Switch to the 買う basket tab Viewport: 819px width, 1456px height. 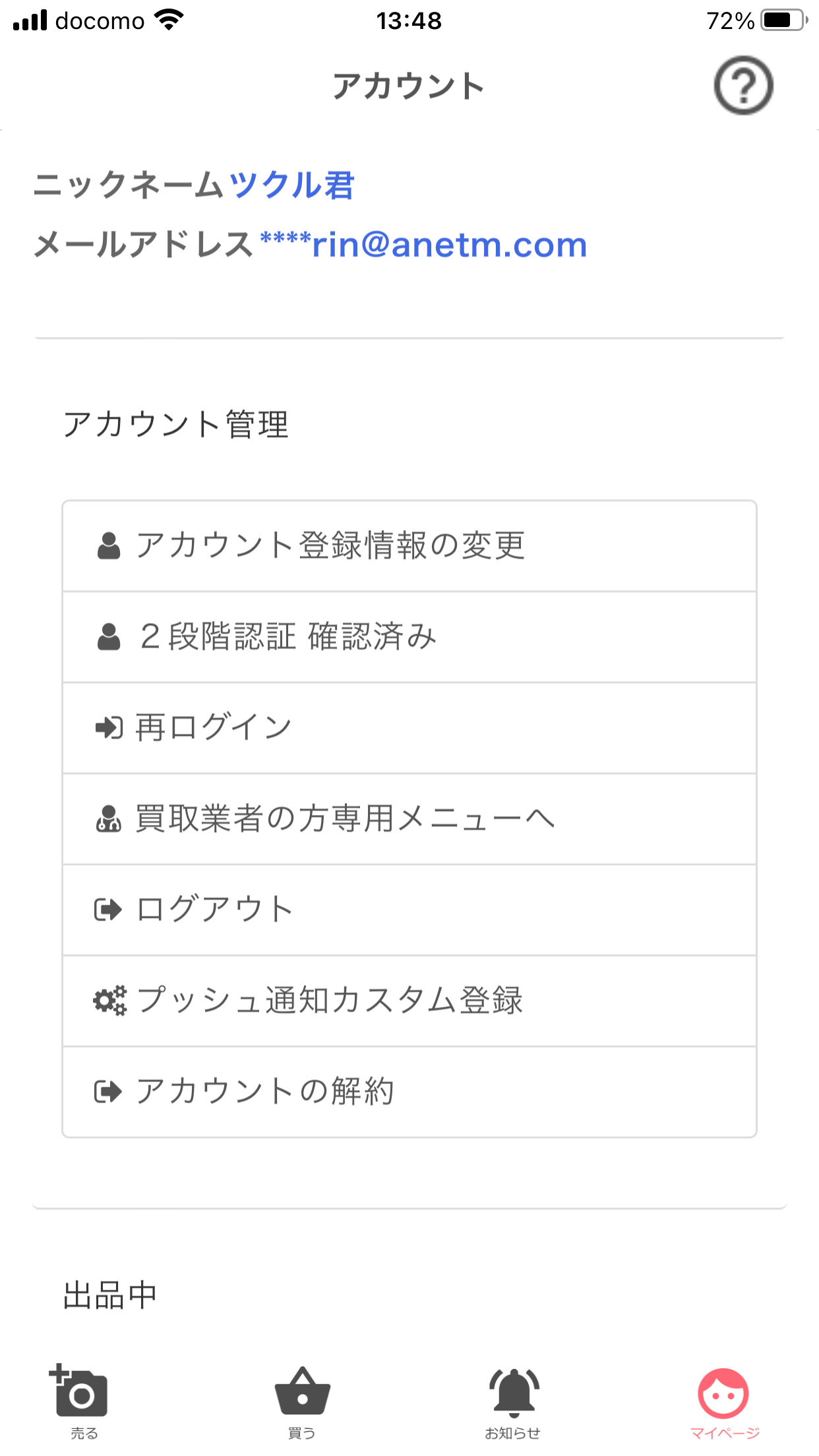(x=302, y=1399)
